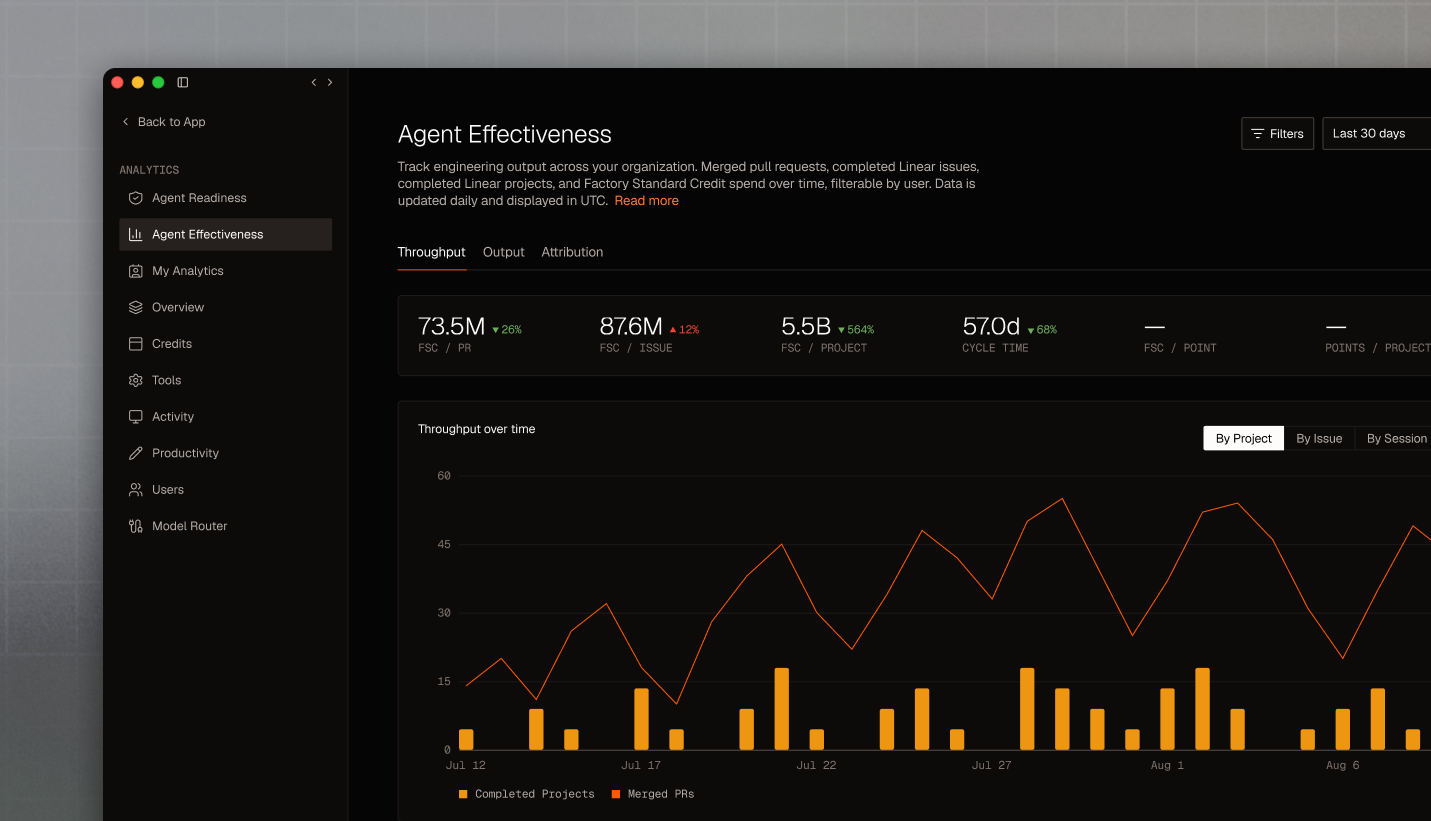The height and width of the screenshot is (821, 1431).
Task: Click the My Analytics person icon
Action: click(136, 271)
